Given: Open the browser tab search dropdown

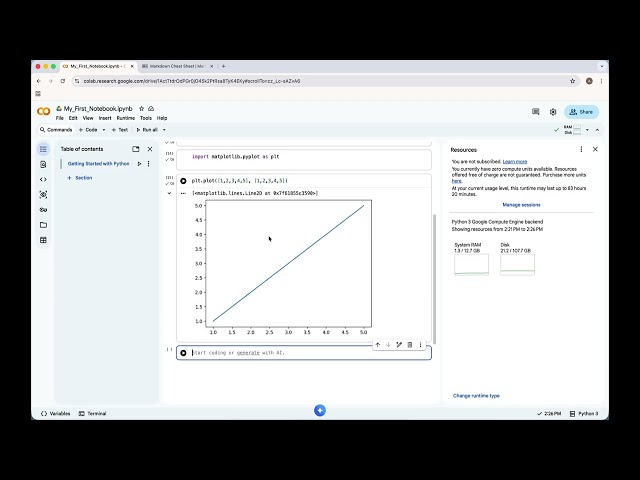Looking at the screenshot, I should pyautogui.click(x=602, y=66).
